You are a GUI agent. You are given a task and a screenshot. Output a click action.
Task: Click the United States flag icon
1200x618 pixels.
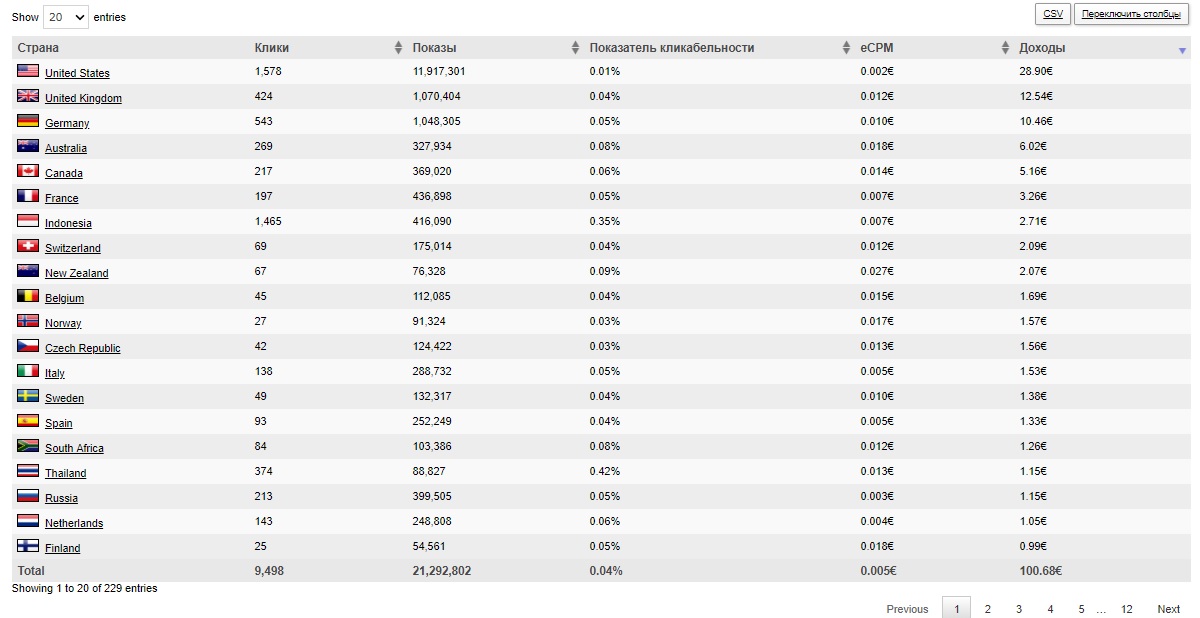tap(28, 71)
